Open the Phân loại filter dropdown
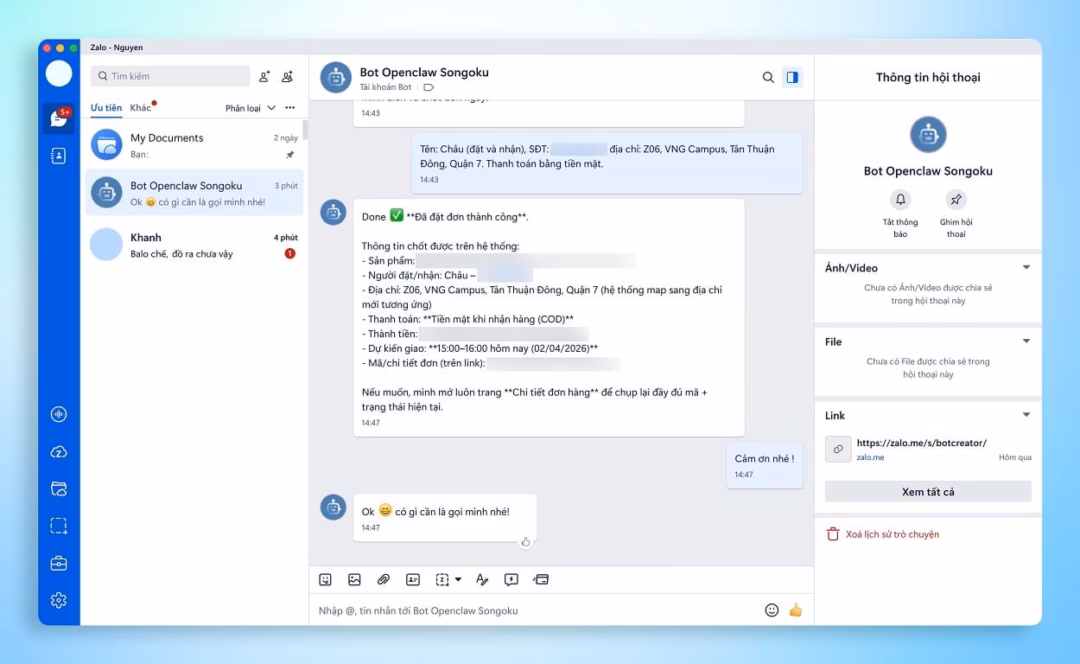The height and width of the screenshot is (664, 1080). tap(247, 107)
